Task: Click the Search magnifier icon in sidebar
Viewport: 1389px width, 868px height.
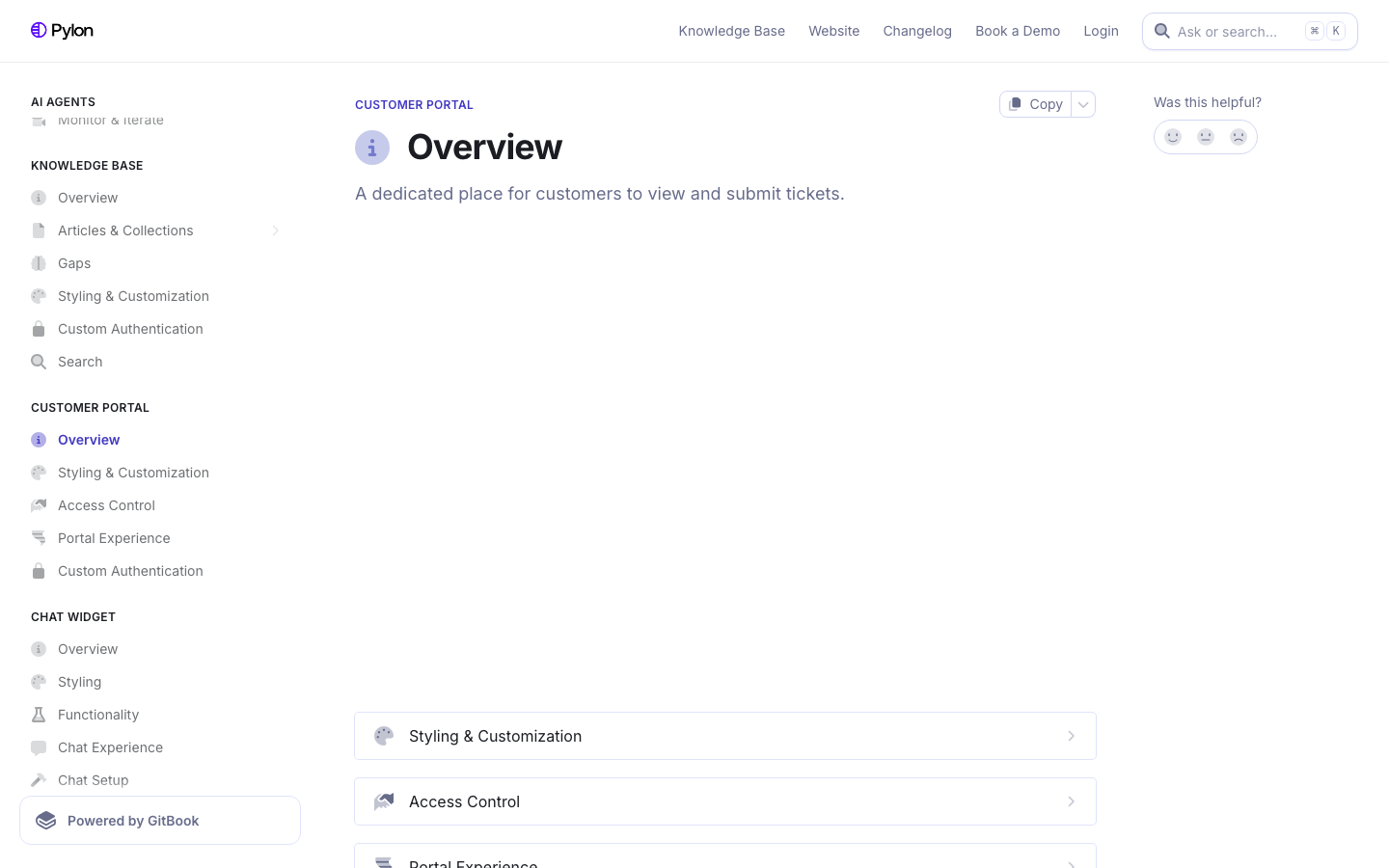Action: [39, 362]
